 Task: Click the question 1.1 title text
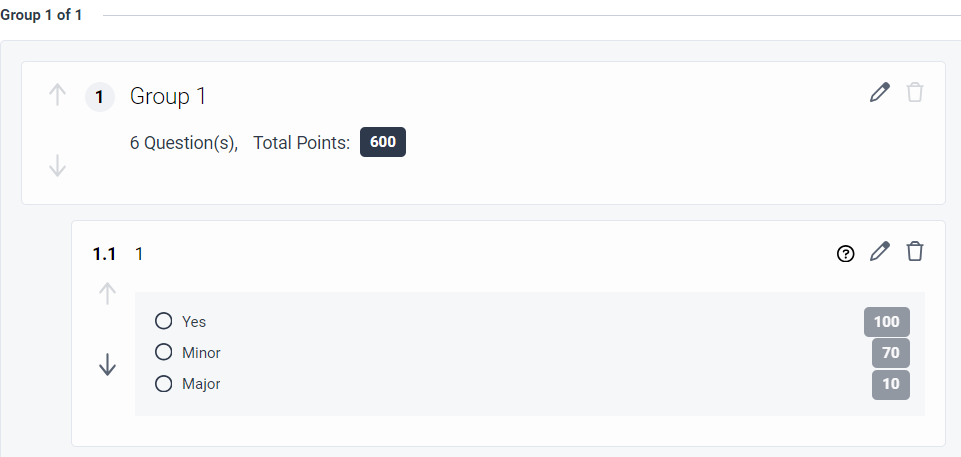[139, 254]
